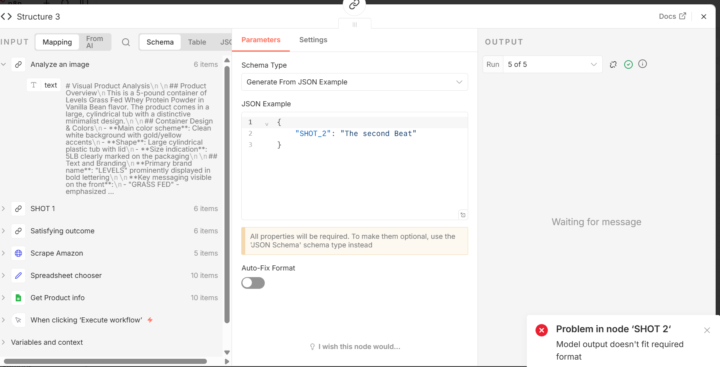Click the Scrape Amazon globe icon
Viewport: 720px width, 367px height.
(x=18, y=253)
